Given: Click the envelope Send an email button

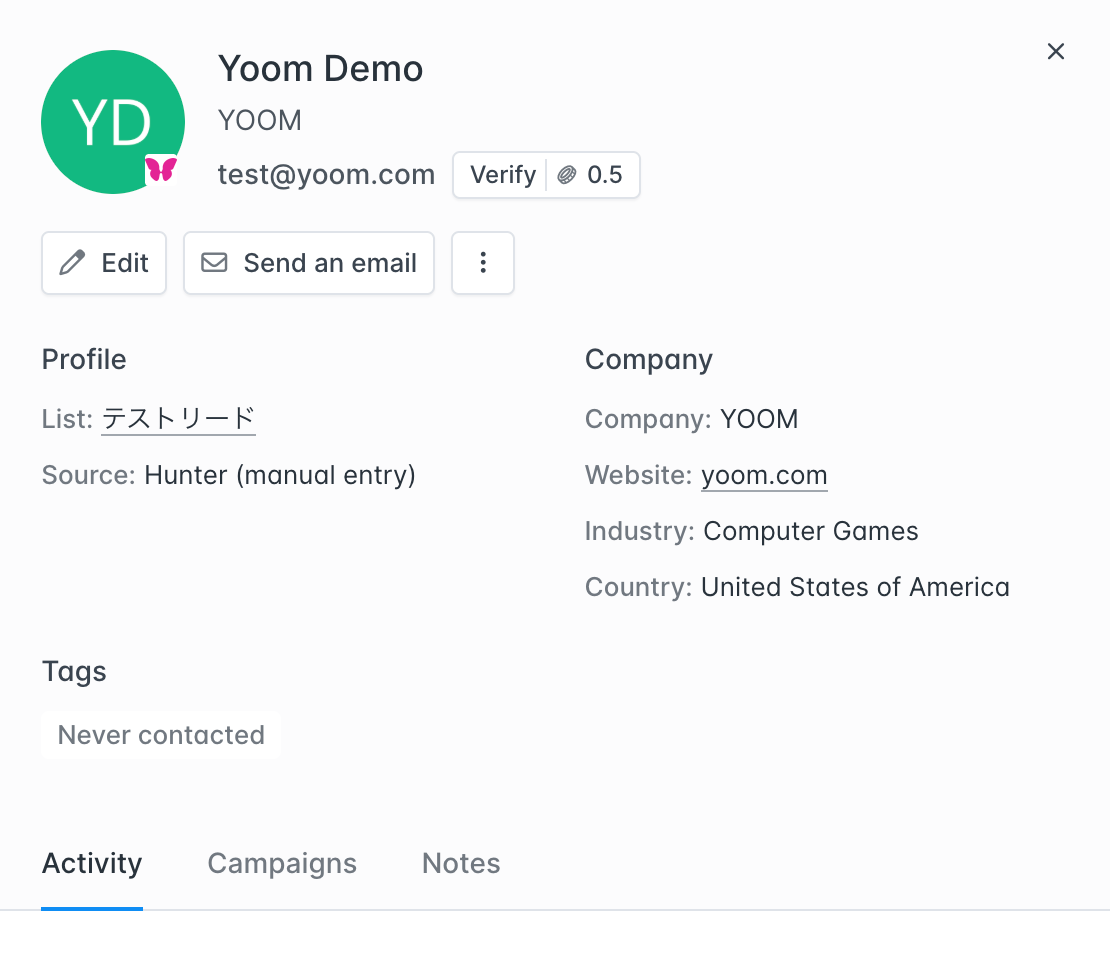Looking at the screenshot, I should coord(309,263).
